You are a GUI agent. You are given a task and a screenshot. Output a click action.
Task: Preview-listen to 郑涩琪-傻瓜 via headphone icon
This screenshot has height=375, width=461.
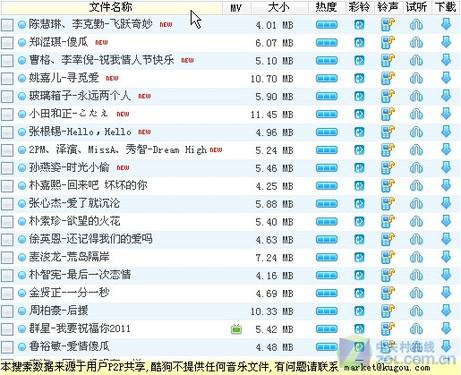click(416, 42)
